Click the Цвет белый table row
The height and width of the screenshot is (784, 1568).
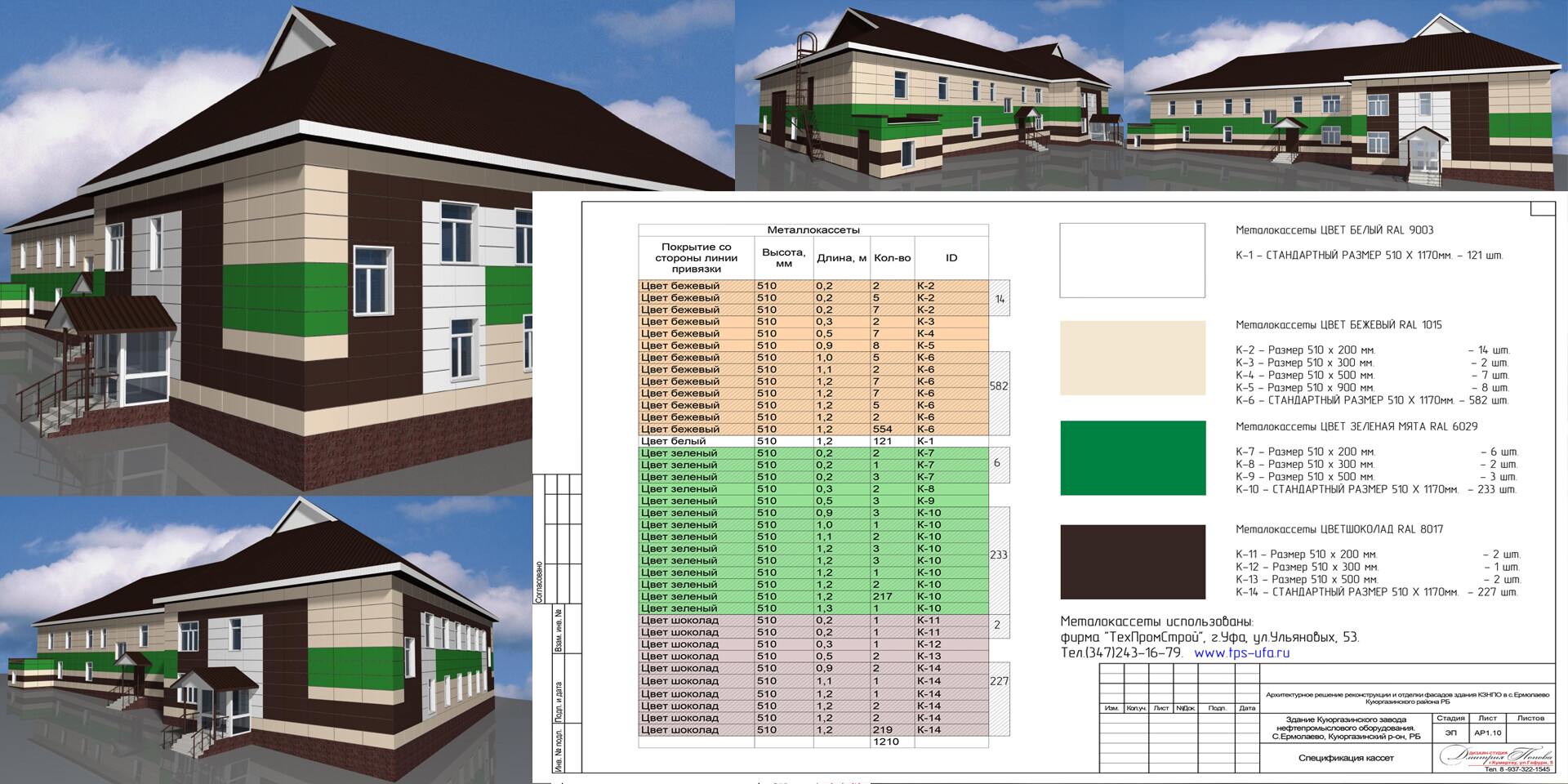(813, 441)
